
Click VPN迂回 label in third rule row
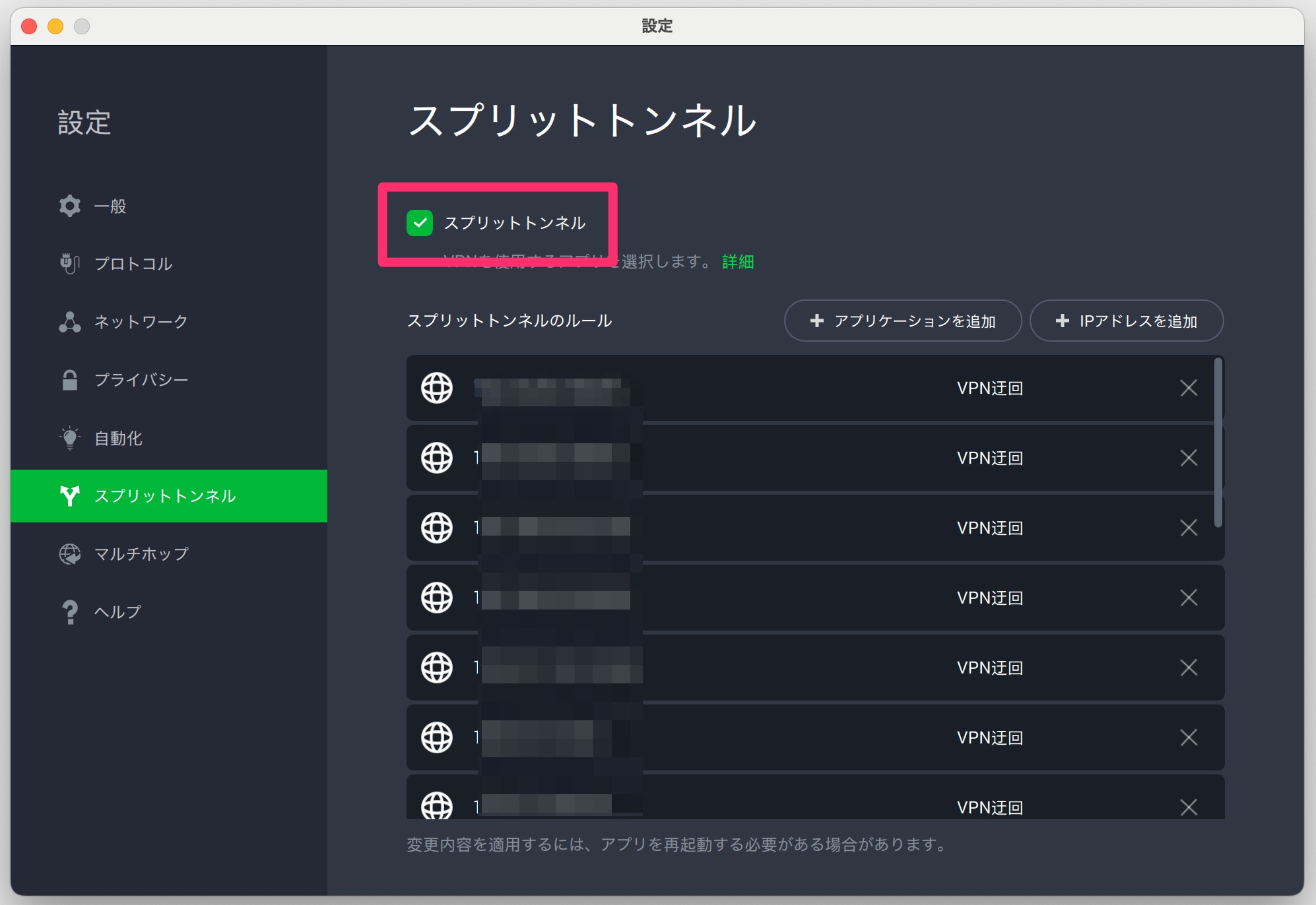990,528
